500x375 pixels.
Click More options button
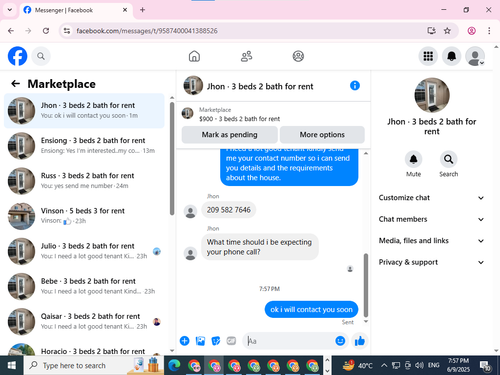click(322, 135)
